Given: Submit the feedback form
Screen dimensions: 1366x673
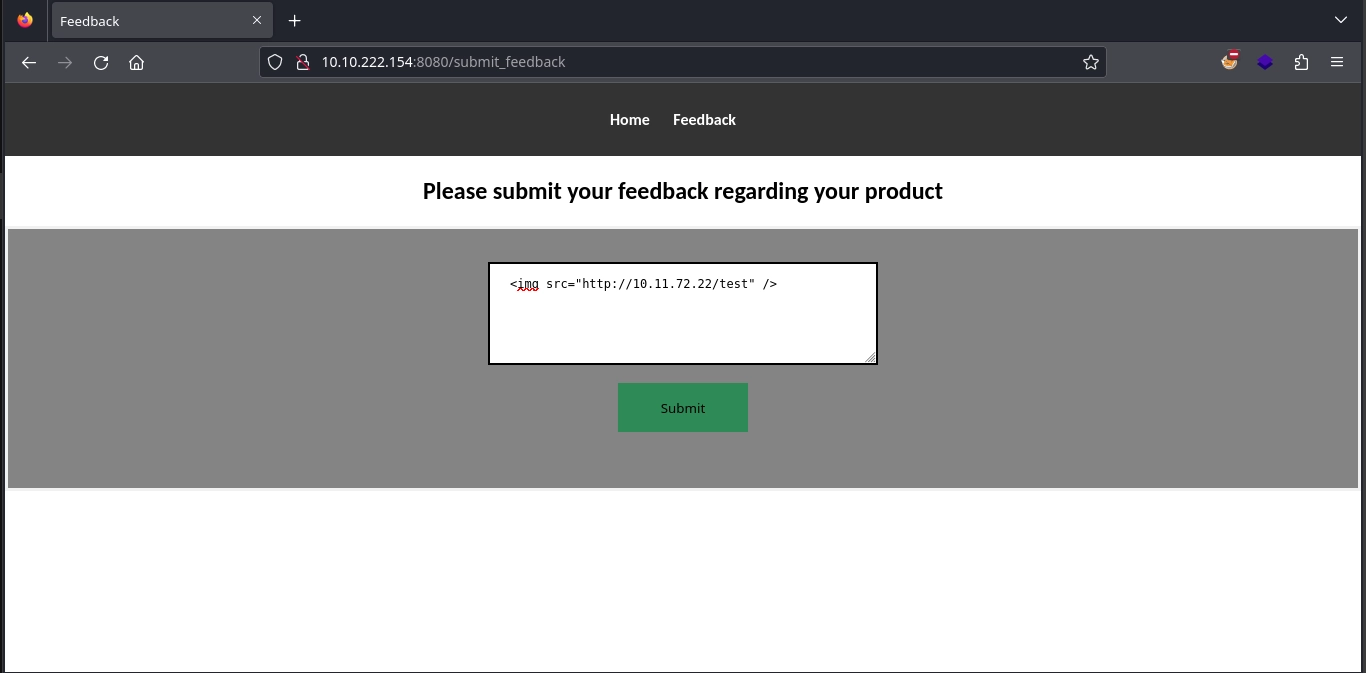Looking at the screenshot, I should pos(683,407).
